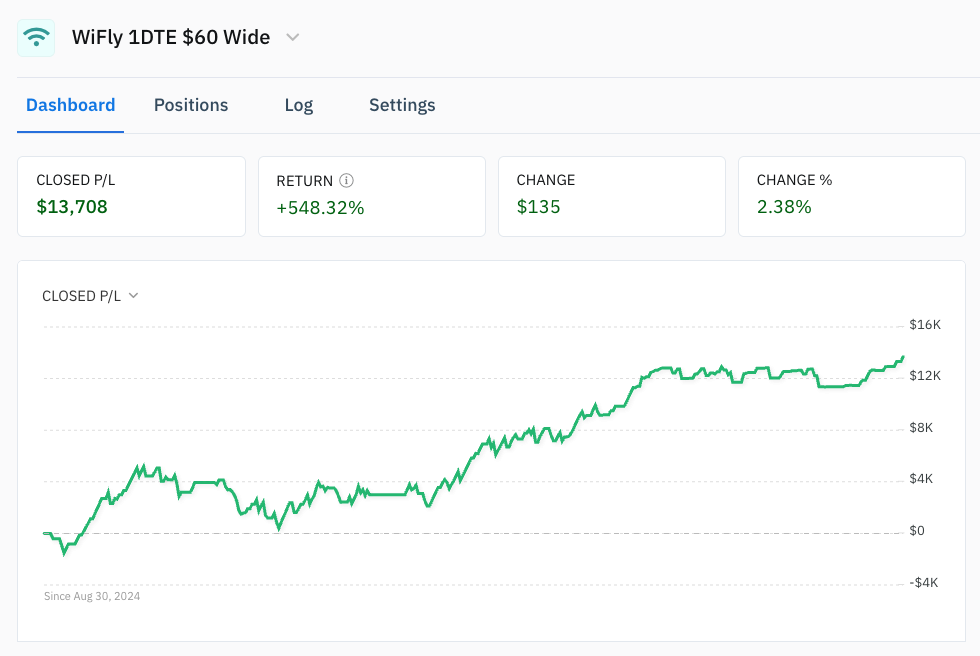Switch to the Positions tab
This screenshot has width=980, height=656.
(x=190, y=105)
